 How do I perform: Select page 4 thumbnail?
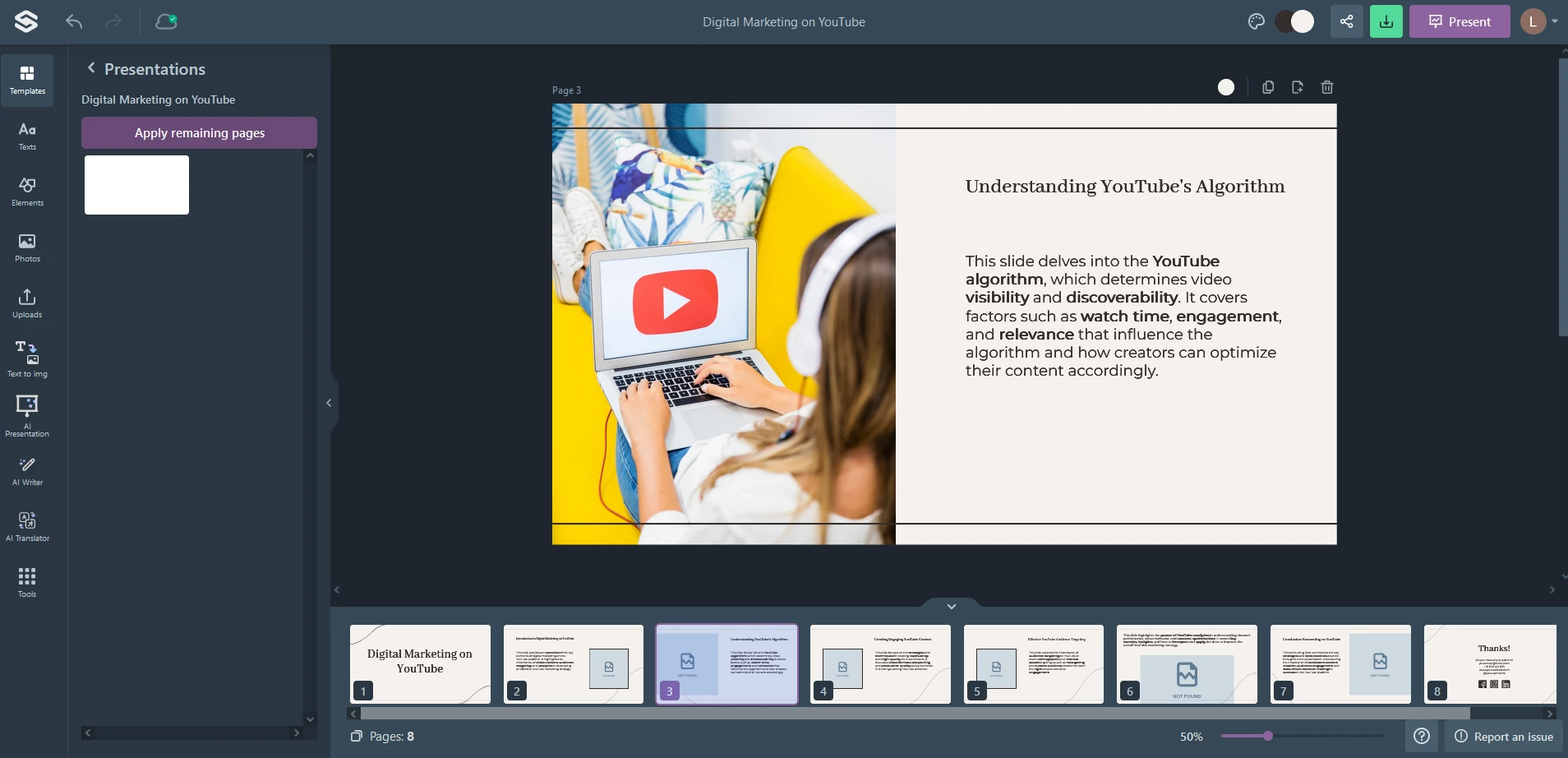(880, 664)
